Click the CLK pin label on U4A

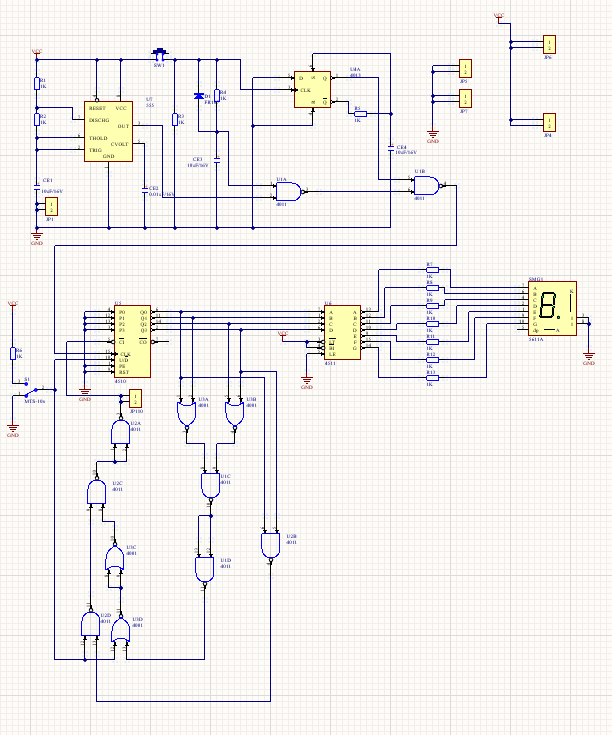tap(306, 90)
